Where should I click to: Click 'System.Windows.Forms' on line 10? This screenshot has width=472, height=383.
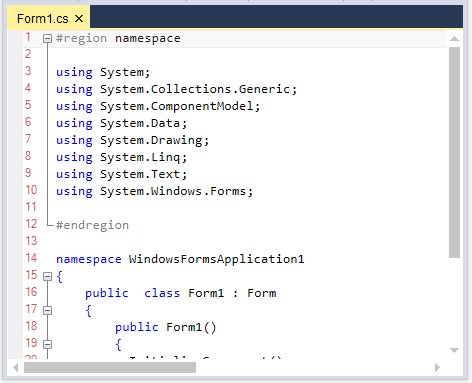click(173, 191)
